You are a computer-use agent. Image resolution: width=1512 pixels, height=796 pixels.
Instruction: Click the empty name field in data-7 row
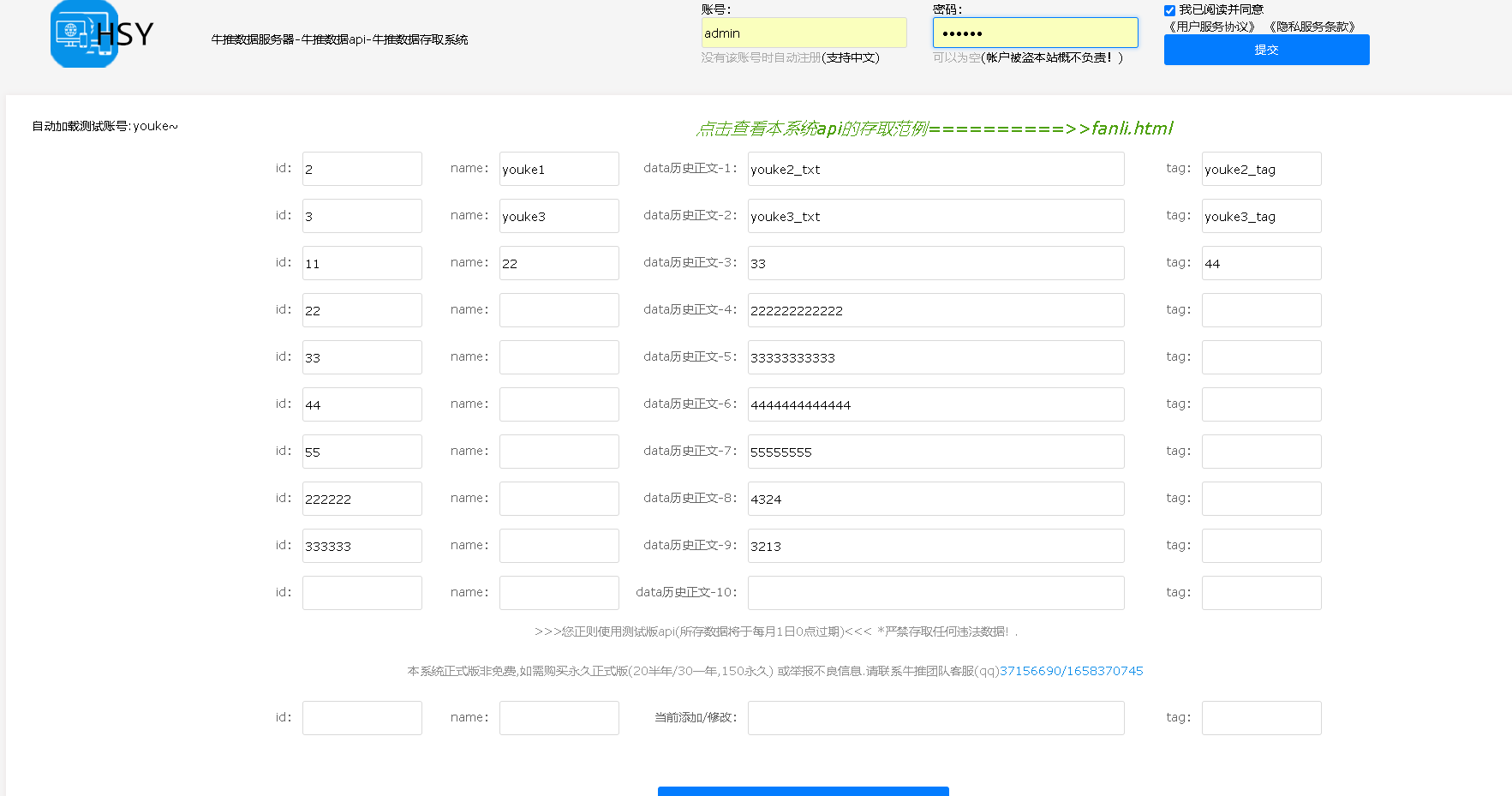point(559,452)
